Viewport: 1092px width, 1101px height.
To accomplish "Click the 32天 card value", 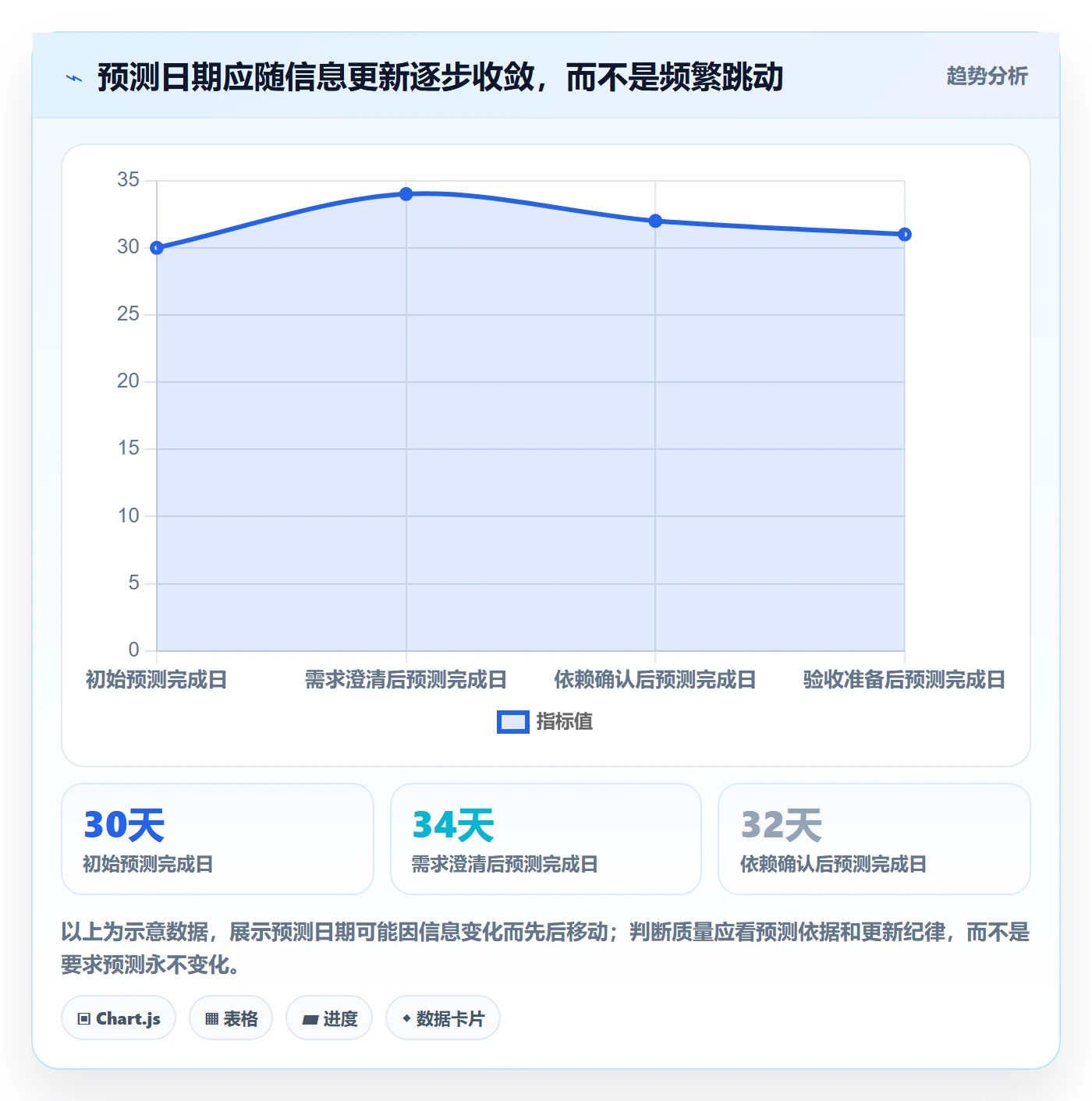I will (x=781, y=825).
